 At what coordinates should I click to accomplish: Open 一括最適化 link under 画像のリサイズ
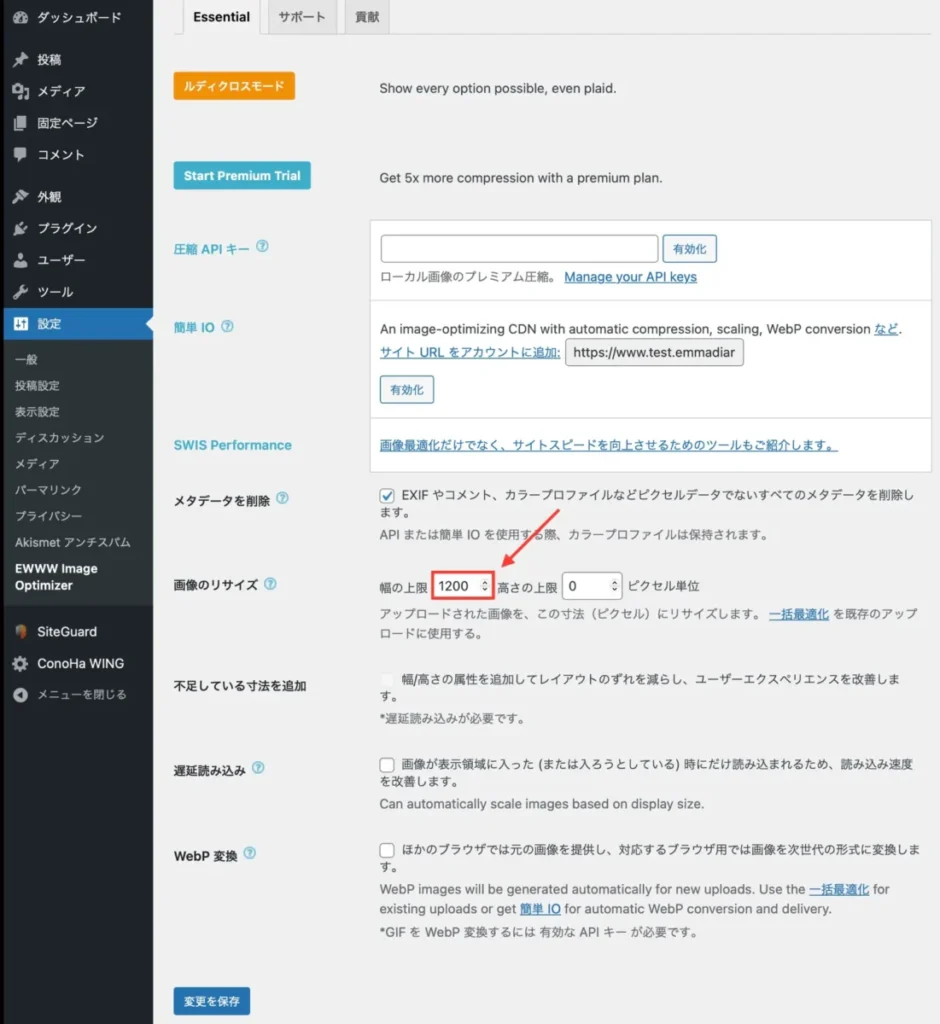click(798, 614)
